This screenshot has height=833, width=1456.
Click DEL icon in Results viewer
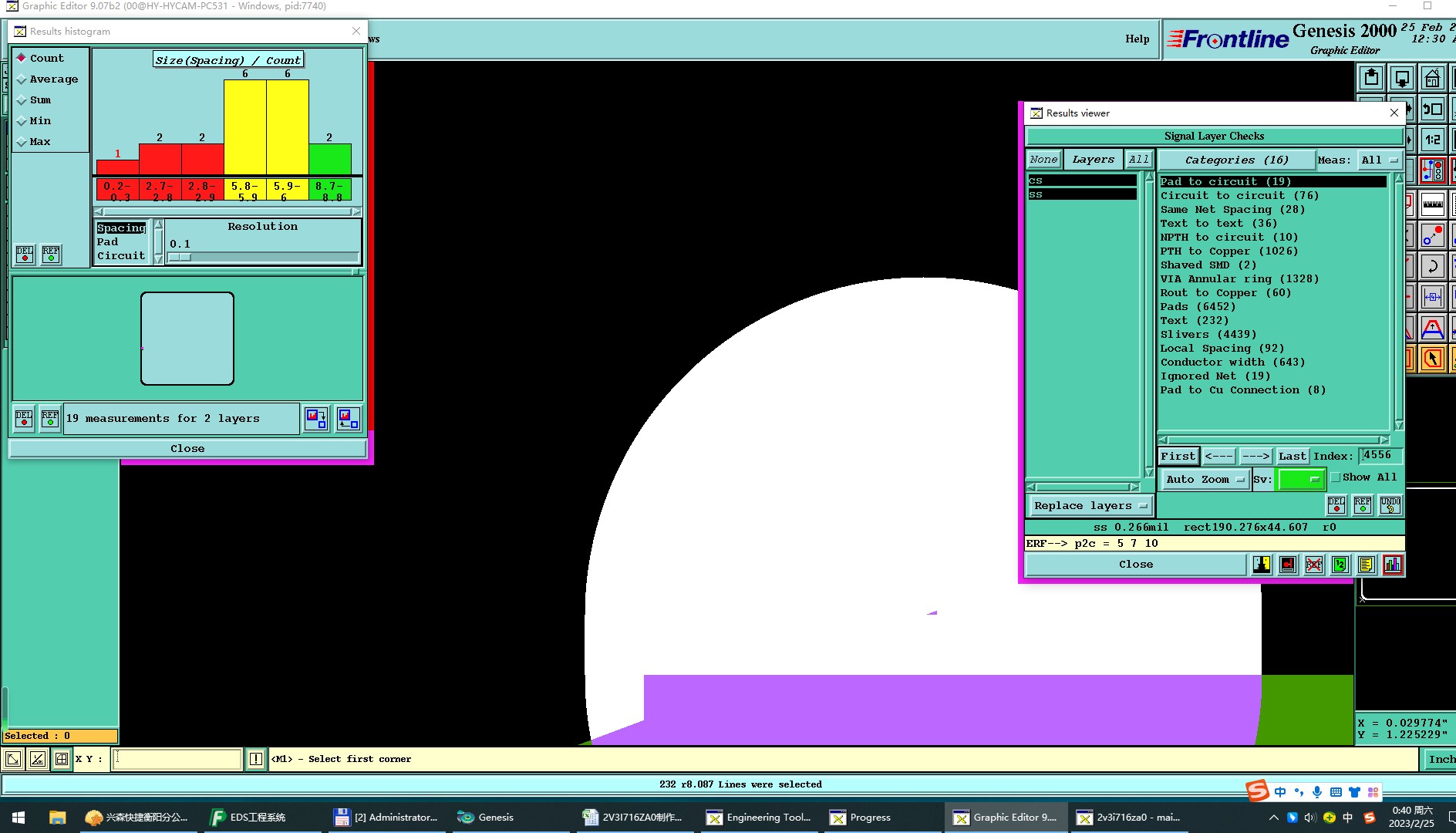(1336, 505)
